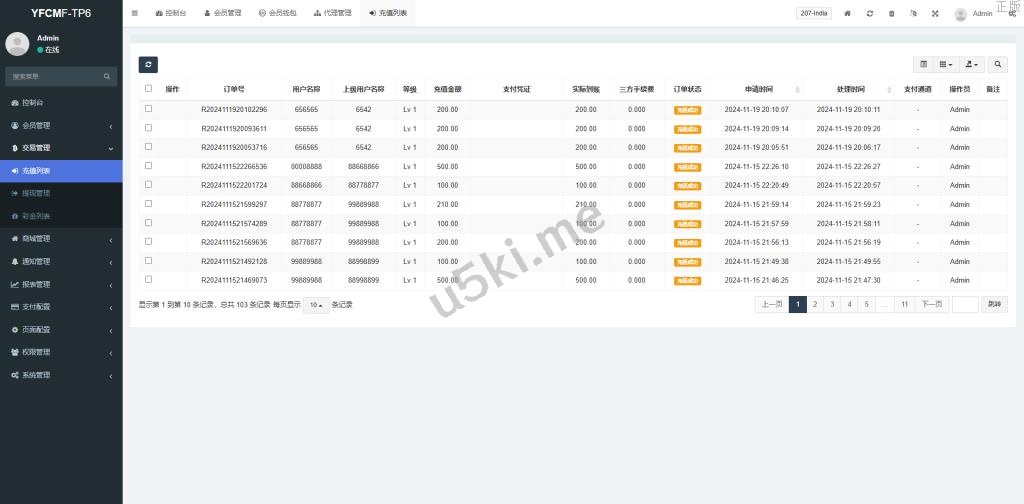The width and height of the screenshot is (1024, 504).
Task: Select the checkbox for order R2024111521469073
Action: [149, 280]
